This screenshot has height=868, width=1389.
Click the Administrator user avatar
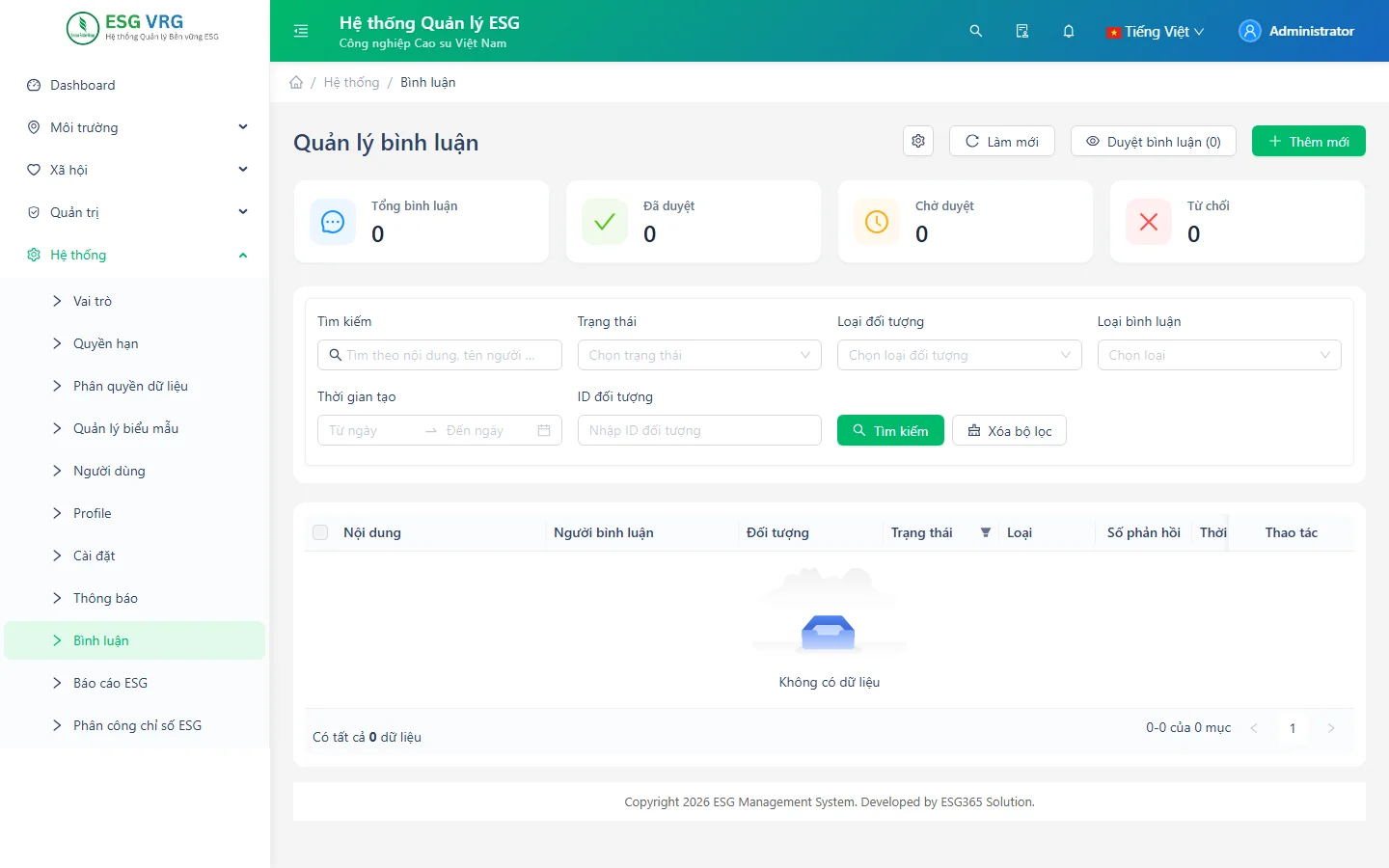pos(1250,31)
